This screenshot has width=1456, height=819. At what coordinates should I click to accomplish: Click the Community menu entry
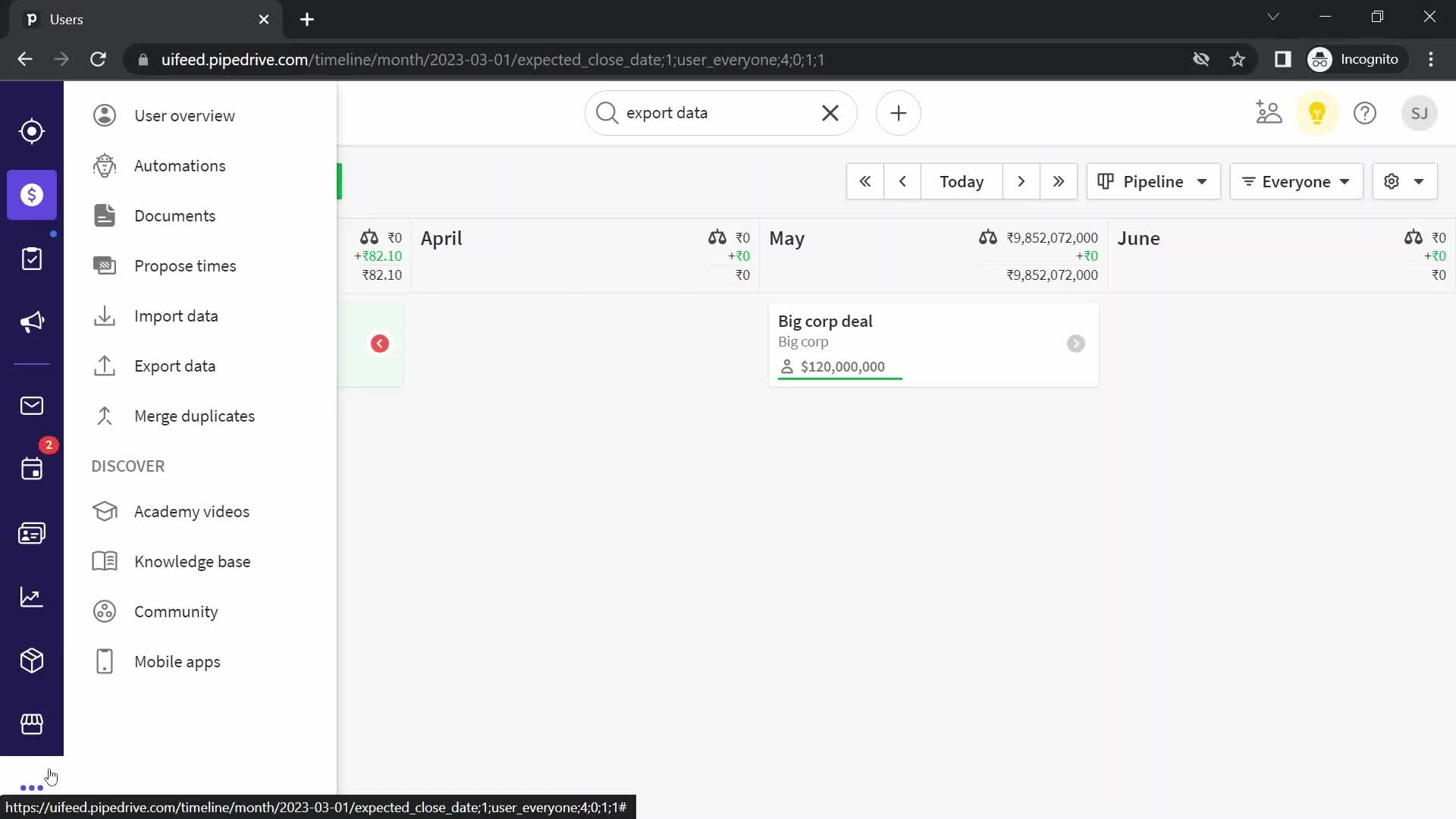click(176, 612)
